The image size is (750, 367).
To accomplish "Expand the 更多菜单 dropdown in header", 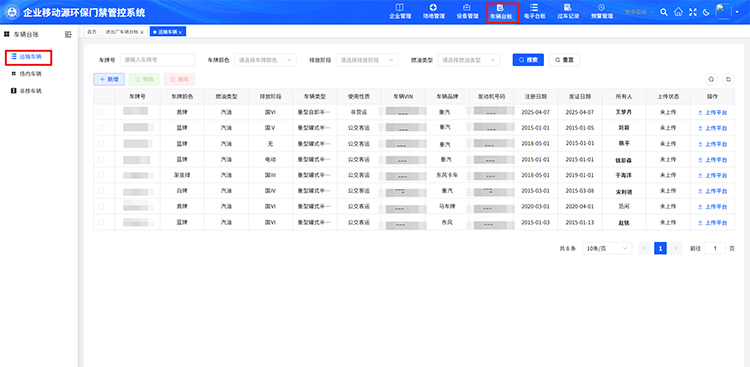I will point(640,12).
